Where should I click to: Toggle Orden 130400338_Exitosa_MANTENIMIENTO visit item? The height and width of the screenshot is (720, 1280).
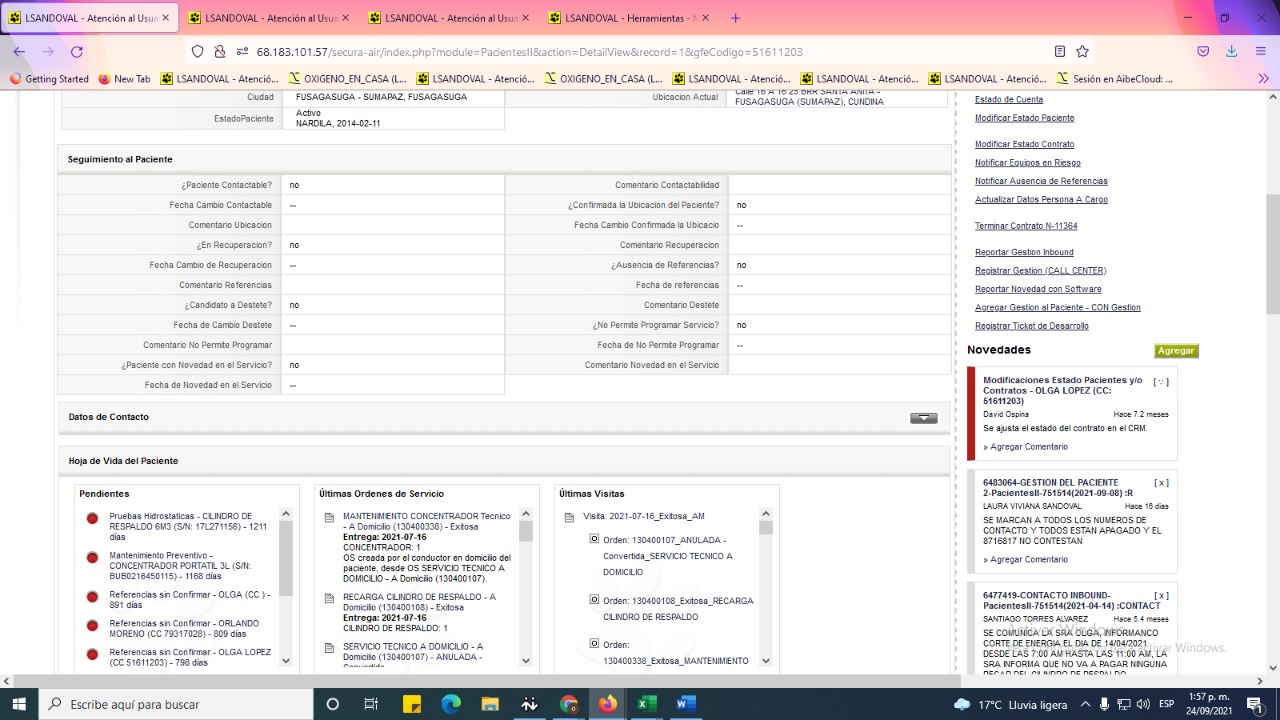pos(594,645)
